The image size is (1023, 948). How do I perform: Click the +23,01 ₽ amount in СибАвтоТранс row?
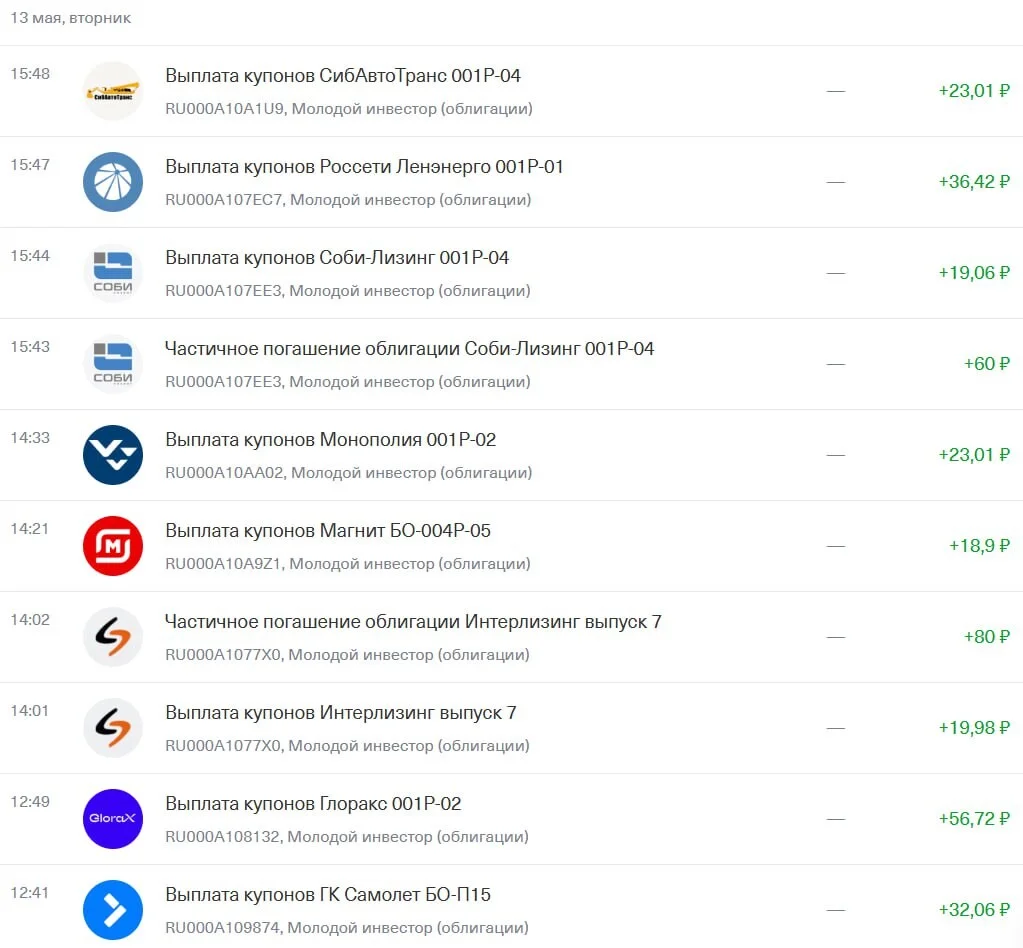(974, 91)
